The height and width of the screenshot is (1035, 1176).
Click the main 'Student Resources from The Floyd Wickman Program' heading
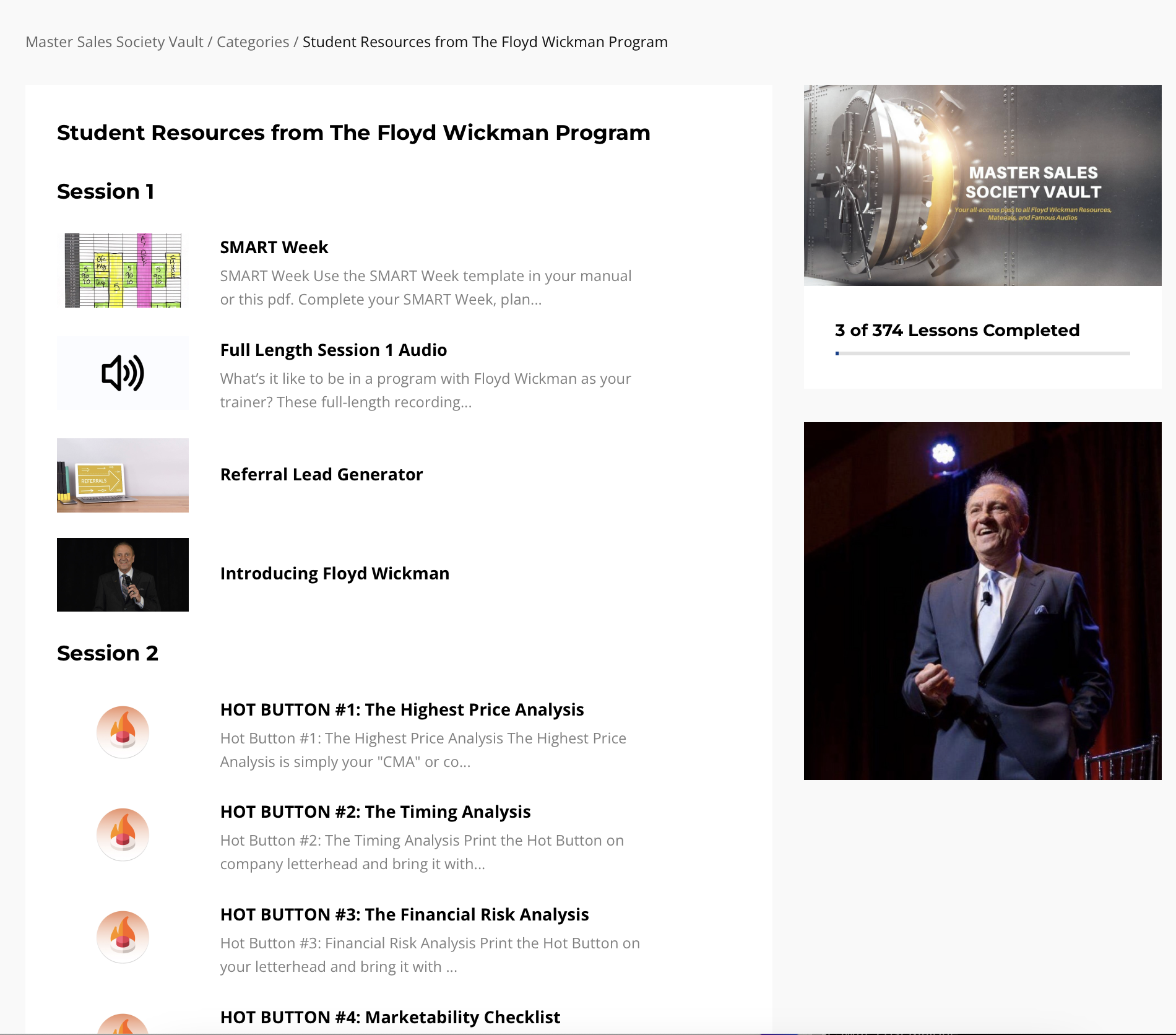353,132
